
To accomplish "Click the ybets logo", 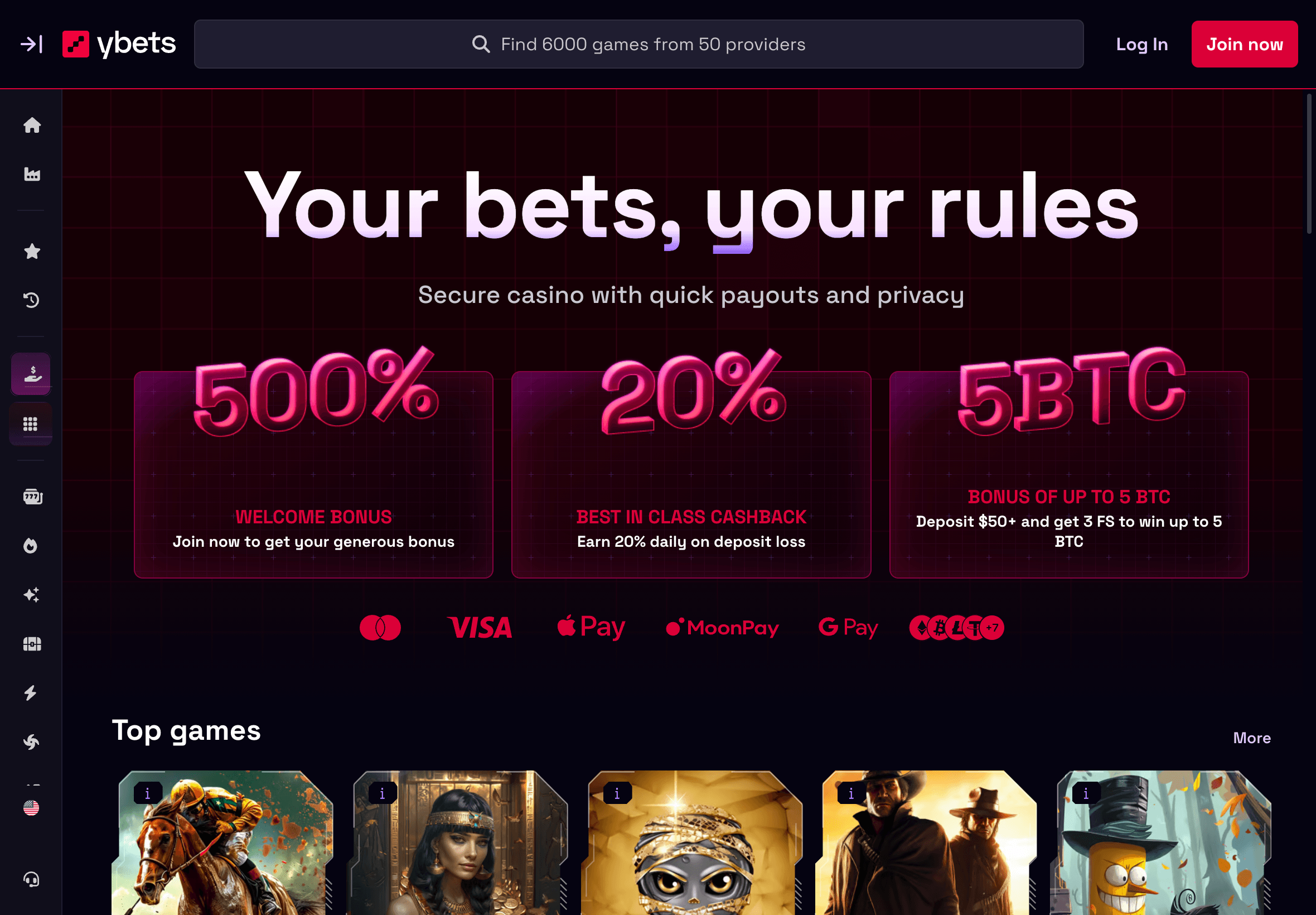I will [119, 44].
